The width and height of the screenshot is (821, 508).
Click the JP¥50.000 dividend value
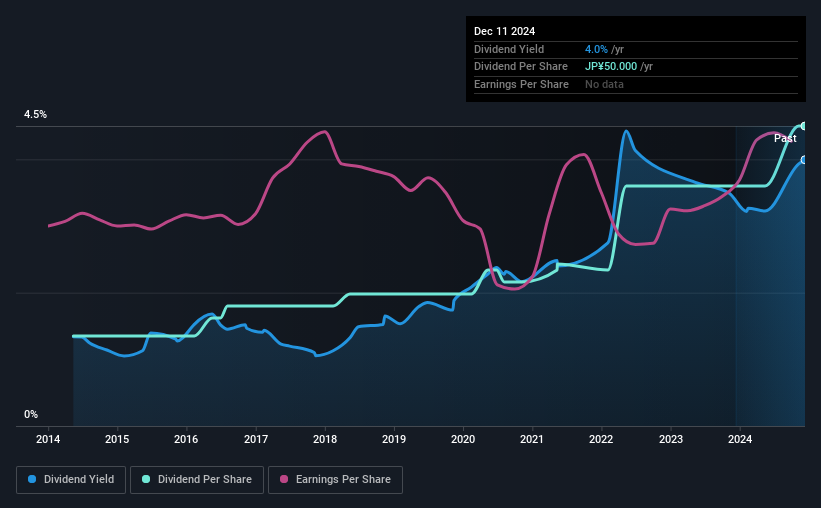(x=611, y=67)
